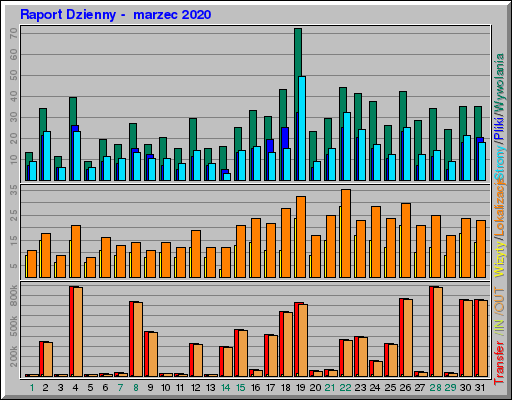Screen dimensions: 512x400
Task: Click the 'Pliki' legend label
Action: (x=499, y=128)
